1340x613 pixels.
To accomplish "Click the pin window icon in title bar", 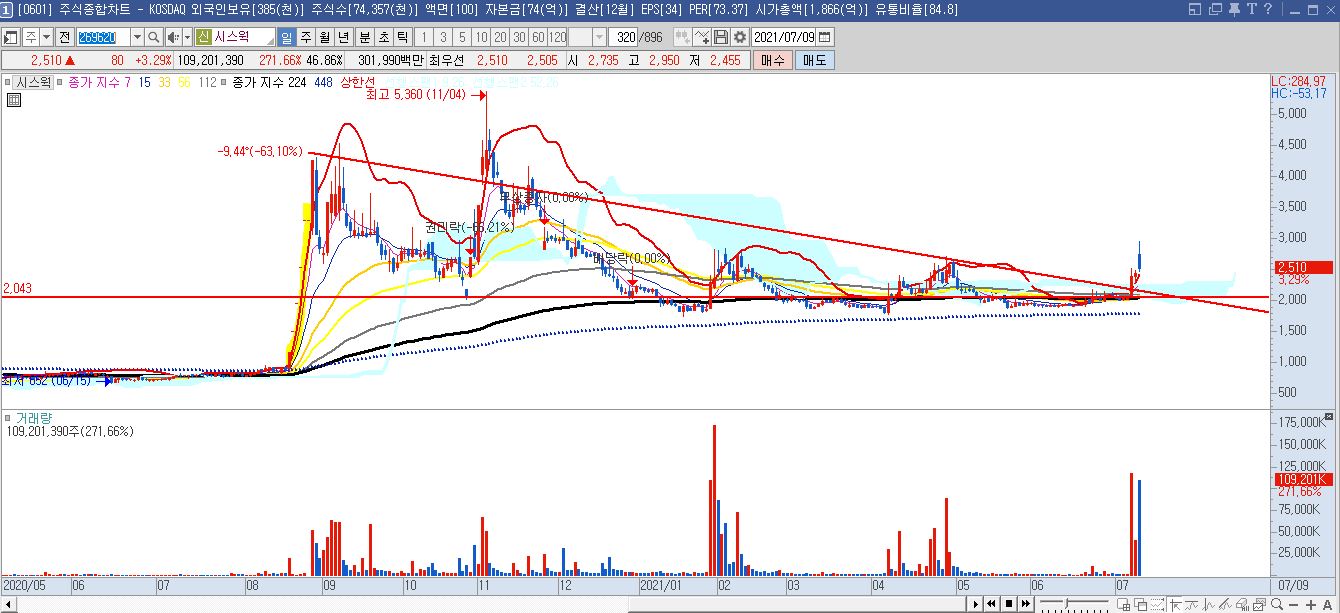I will click(1234, 9).
